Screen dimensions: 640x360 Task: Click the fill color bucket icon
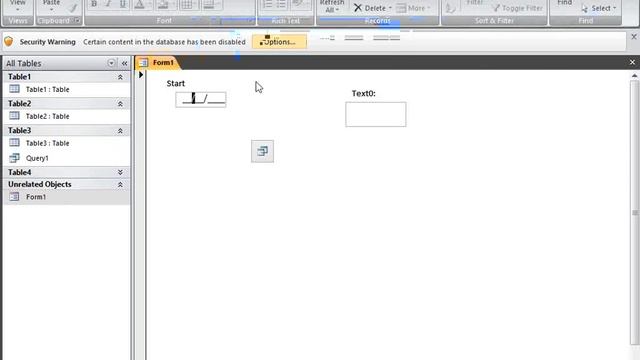pos(163,4)
